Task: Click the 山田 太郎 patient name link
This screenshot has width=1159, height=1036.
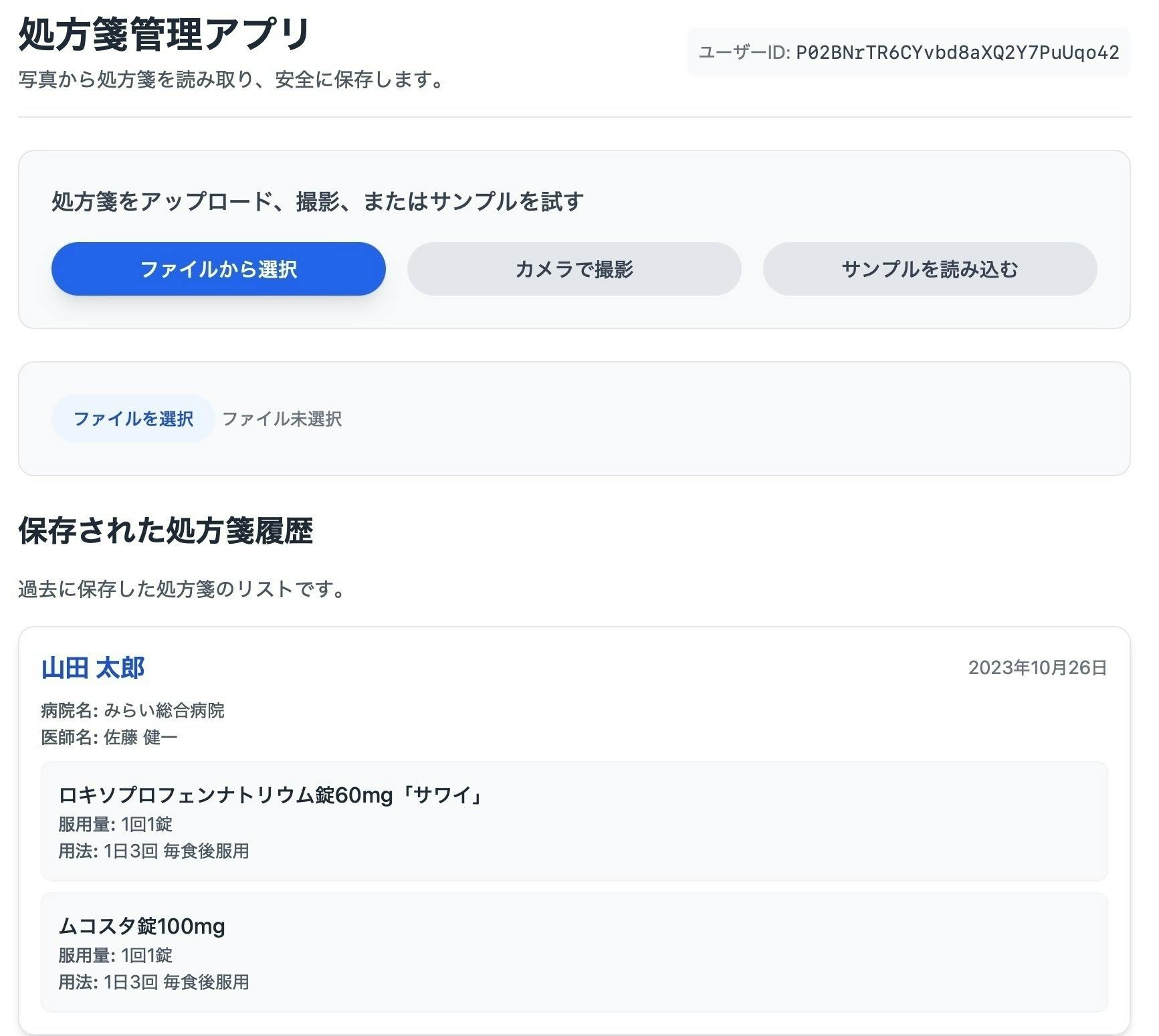Action: click(92, 667)
